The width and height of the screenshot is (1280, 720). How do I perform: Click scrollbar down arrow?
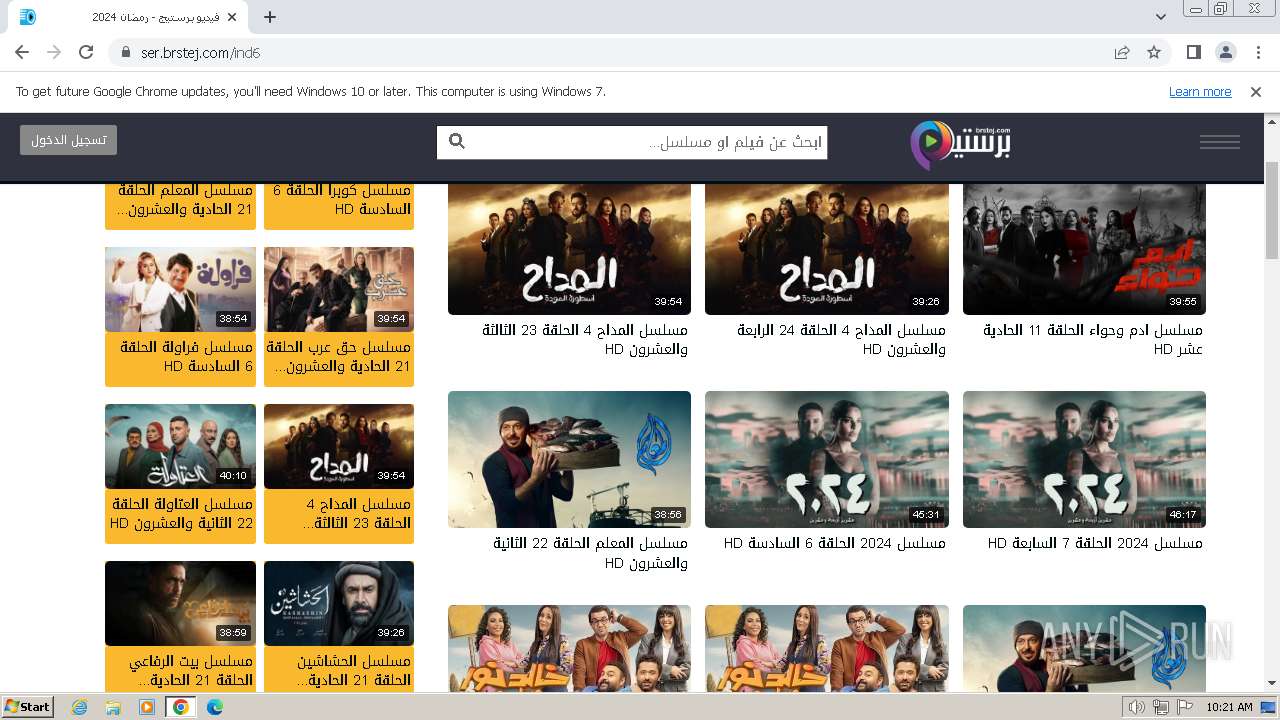coord(1272,683)
